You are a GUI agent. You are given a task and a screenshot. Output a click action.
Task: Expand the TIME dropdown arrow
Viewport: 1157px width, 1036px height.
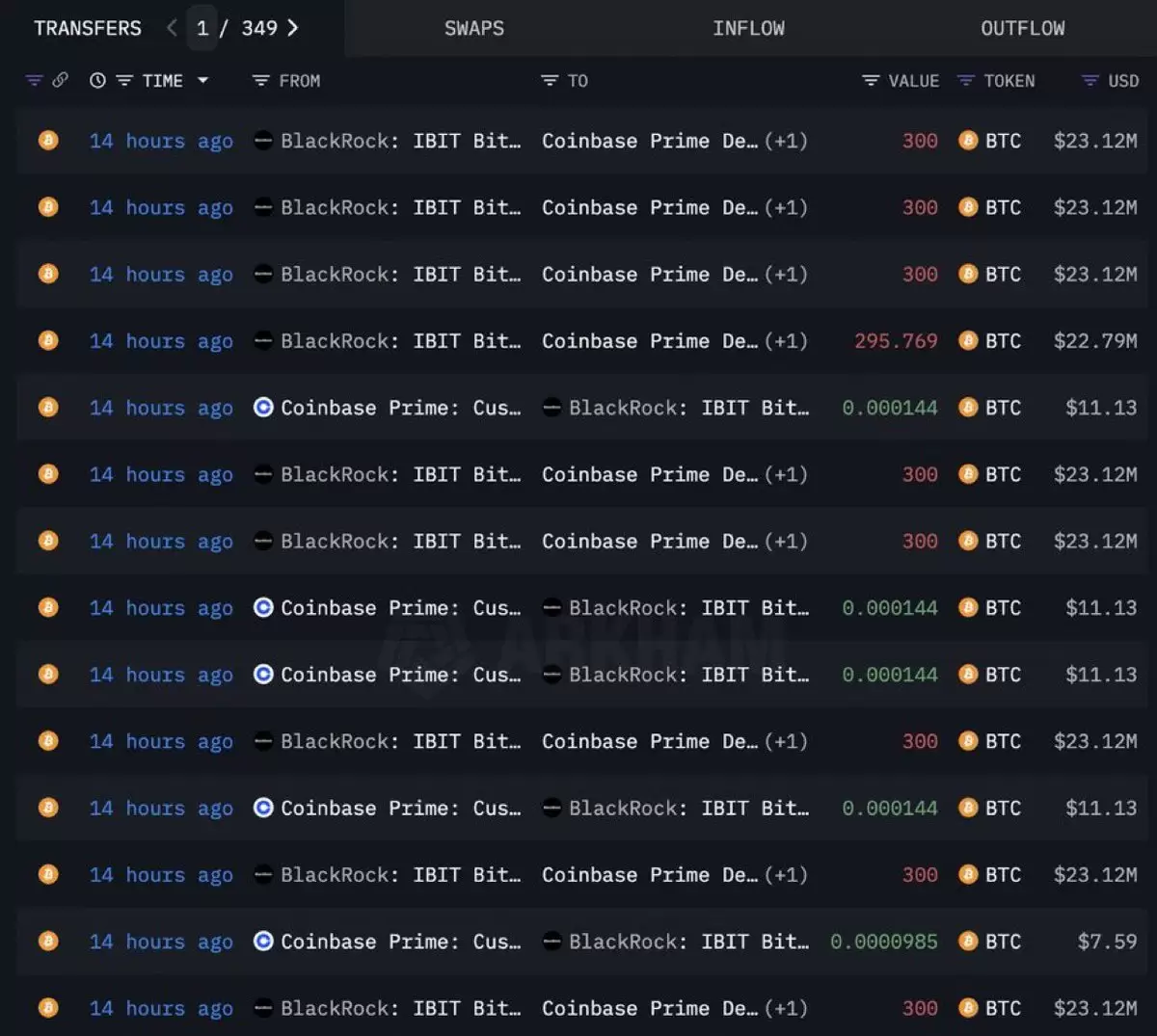(x=202, y=81)
